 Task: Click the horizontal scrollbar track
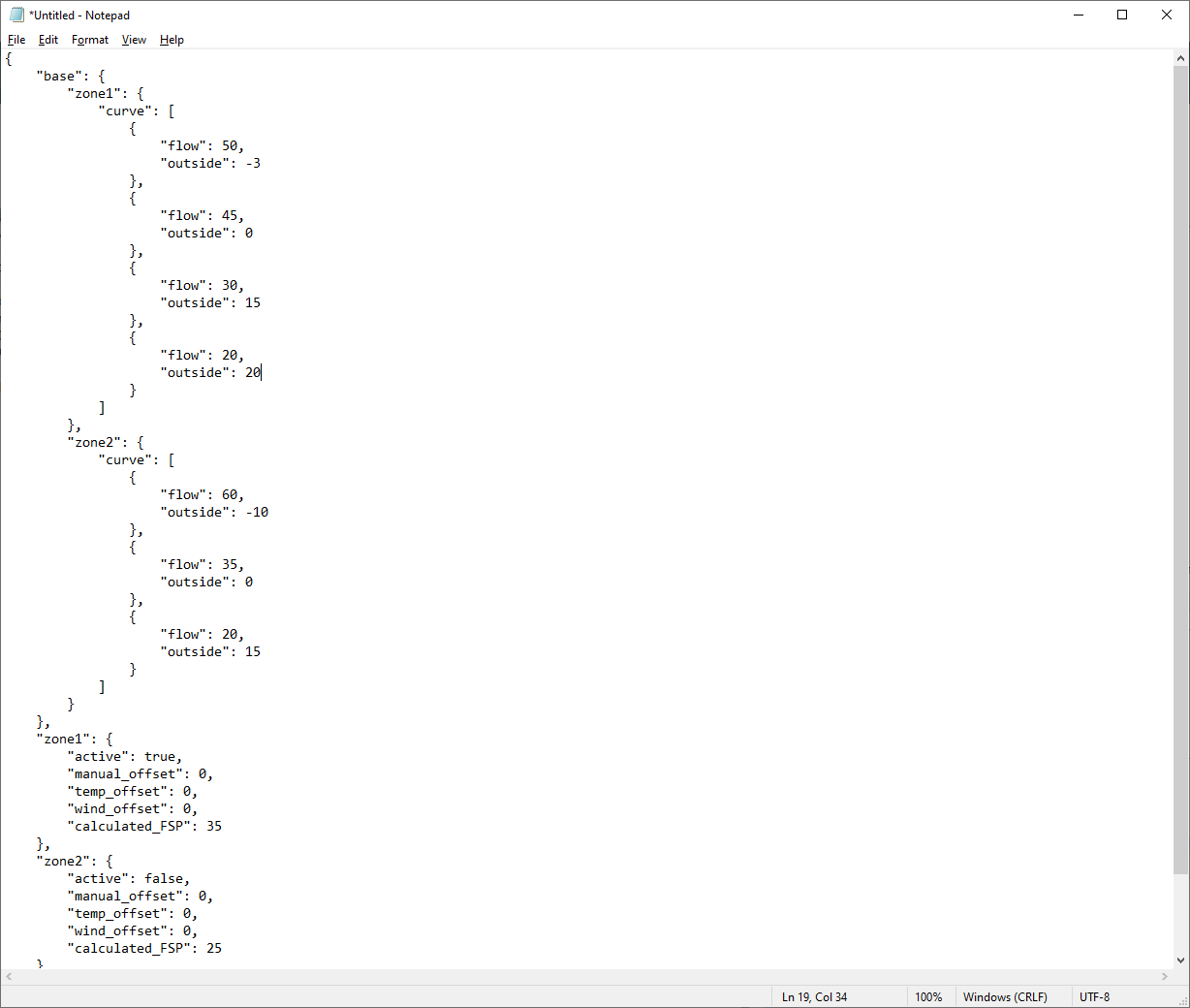click(581, 977)
